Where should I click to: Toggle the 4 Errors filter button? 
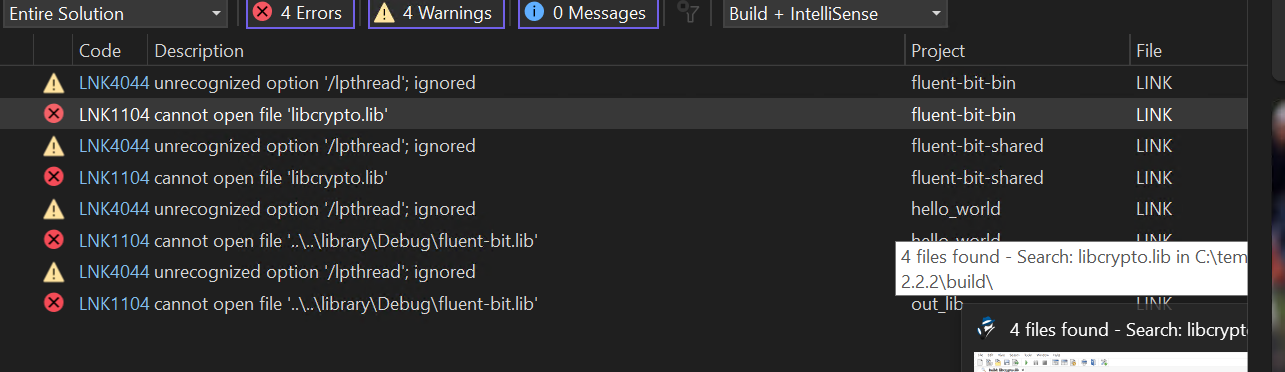[x=300, y=13]
